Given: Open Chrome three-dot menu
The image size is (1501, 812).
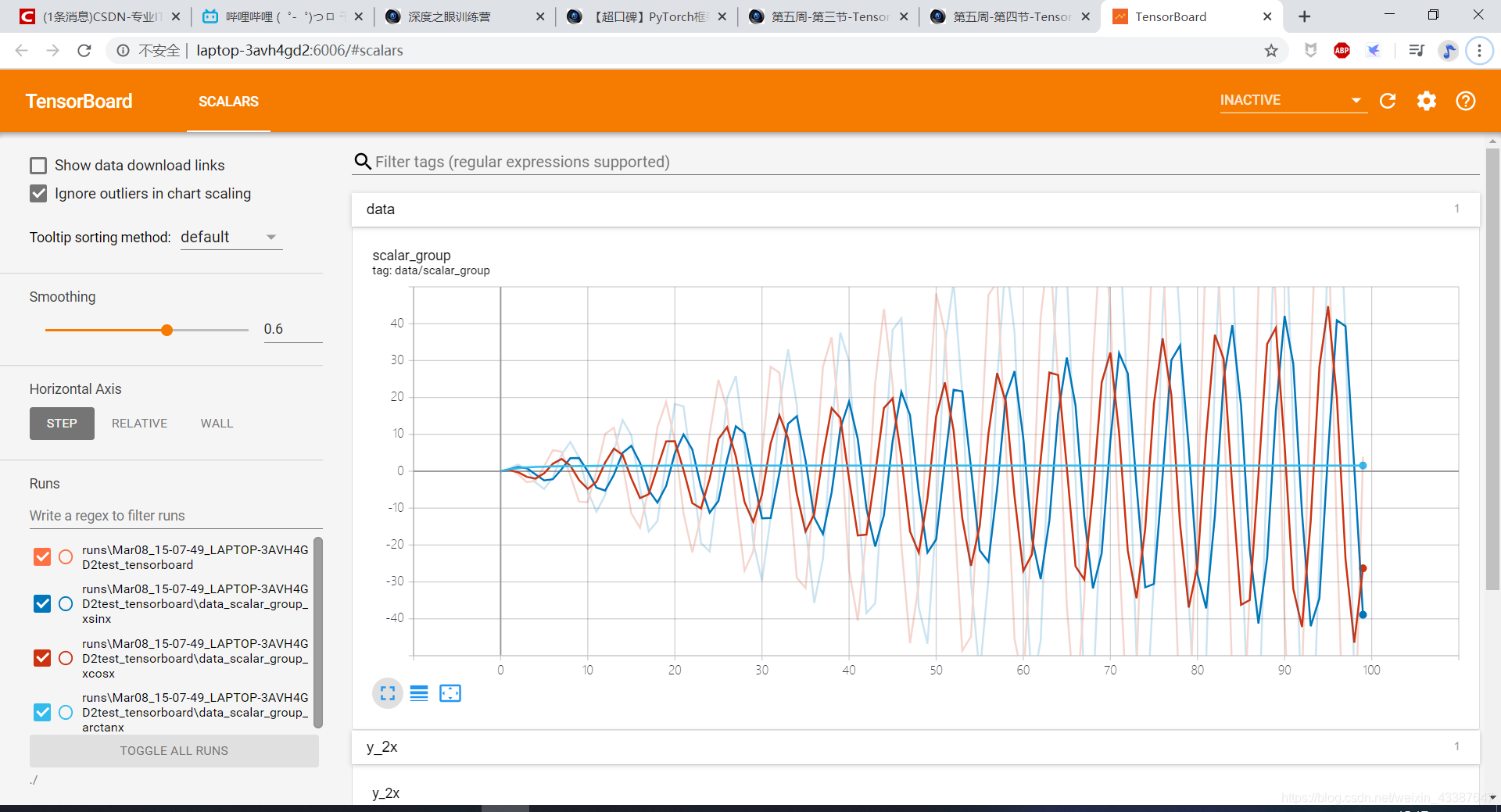Looking at the screenshot, I should 1479,51.
